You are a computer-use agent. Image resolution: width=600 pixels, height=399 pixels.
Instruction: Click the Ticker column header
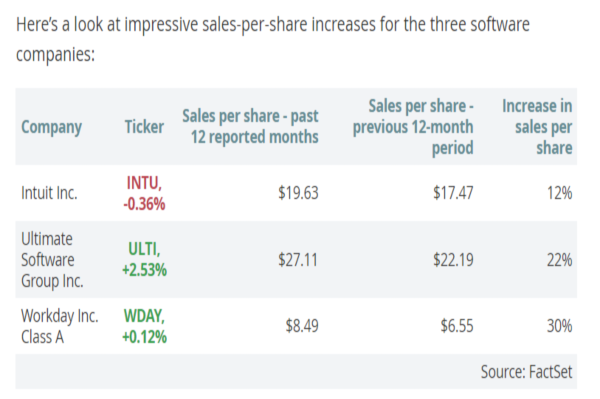tap(144, 127)
